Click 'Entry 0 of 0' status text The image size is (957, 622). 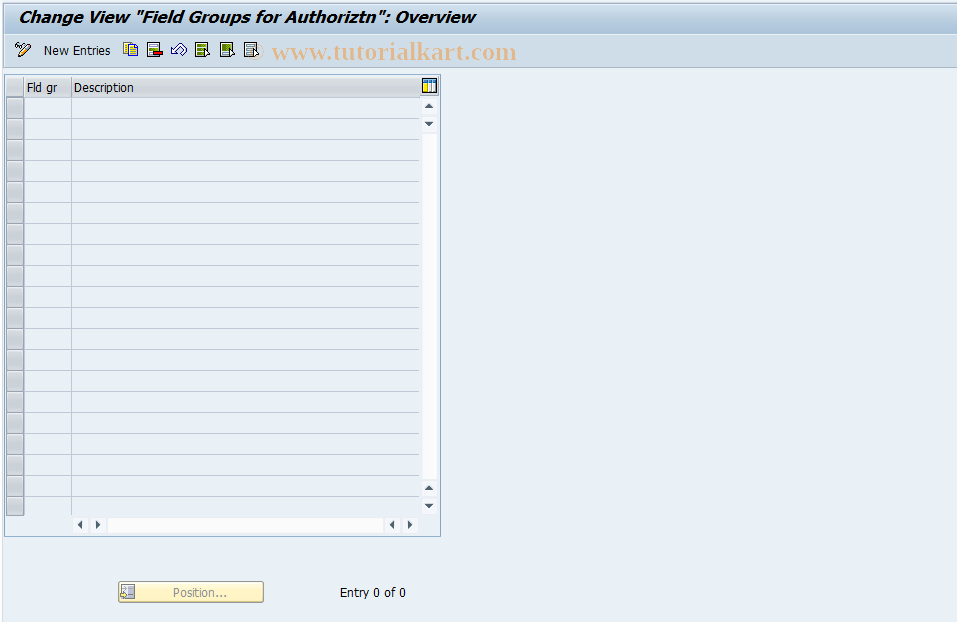click(x=372, y=592)
